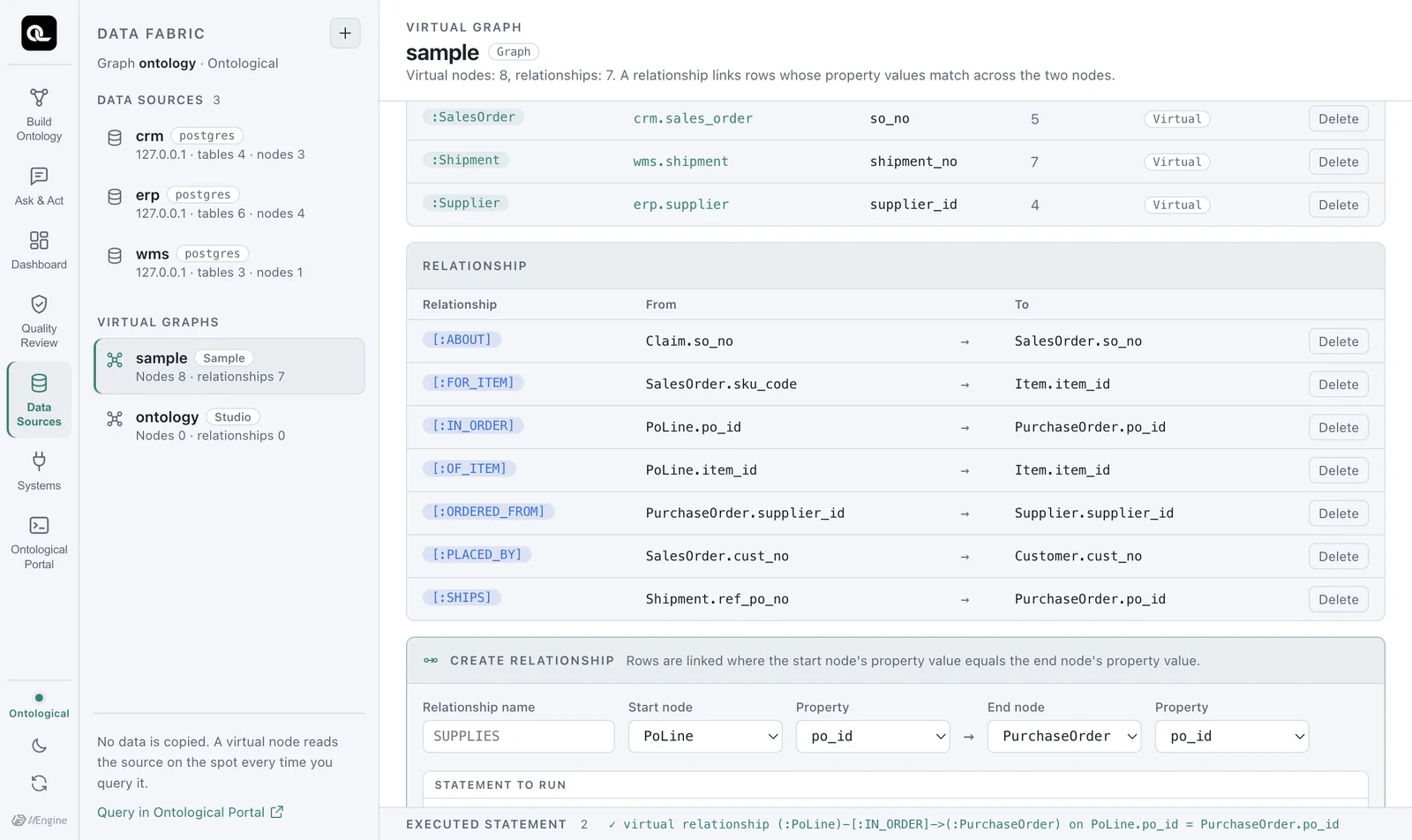Go to the Dashboard section

[39, 251]
